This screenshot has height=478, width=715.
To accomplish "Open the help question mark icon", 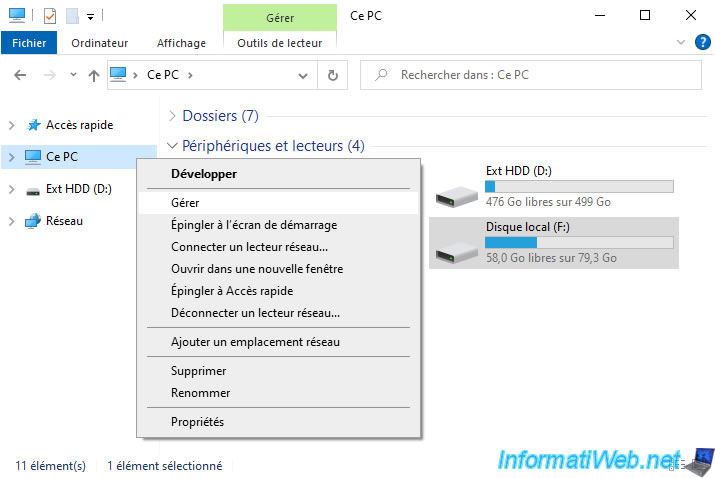I will pos(702,42).
